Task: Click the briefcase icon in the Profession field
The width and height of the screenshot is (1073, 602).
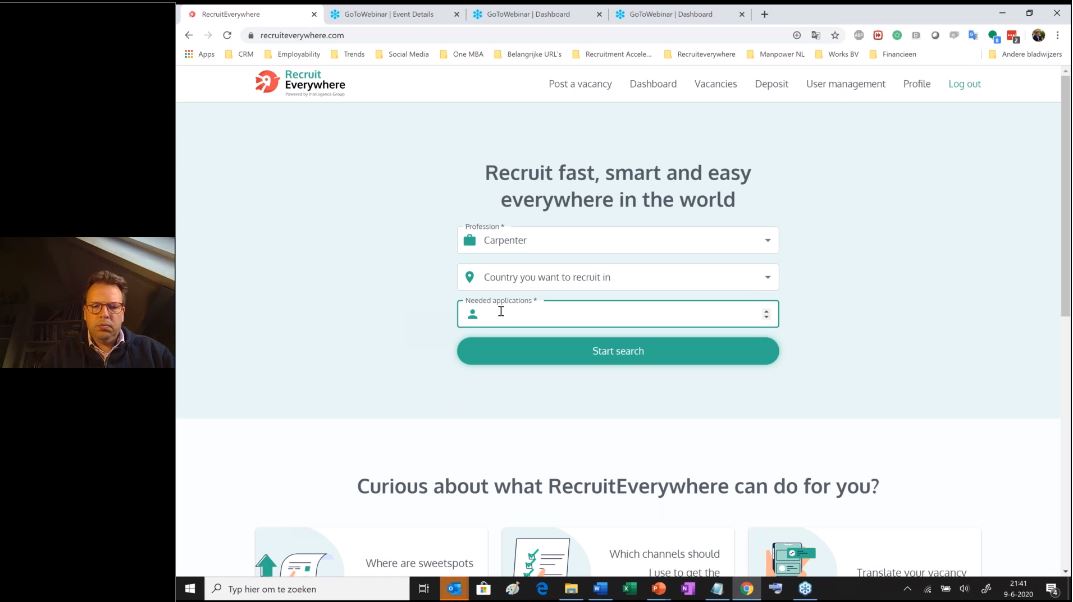Action: [470, 240]
